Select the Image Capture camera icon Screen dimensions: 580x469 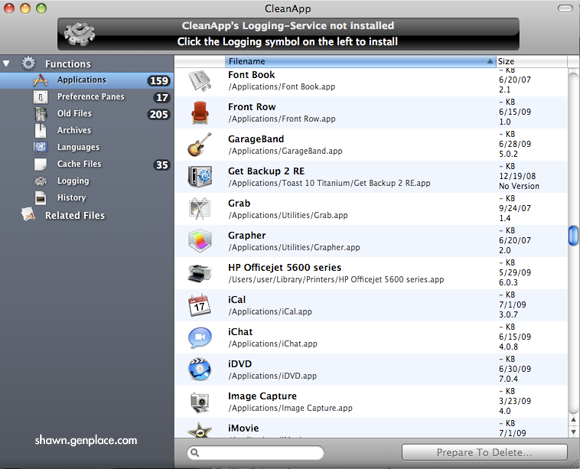pyautogui.click(x=200, y=402)
